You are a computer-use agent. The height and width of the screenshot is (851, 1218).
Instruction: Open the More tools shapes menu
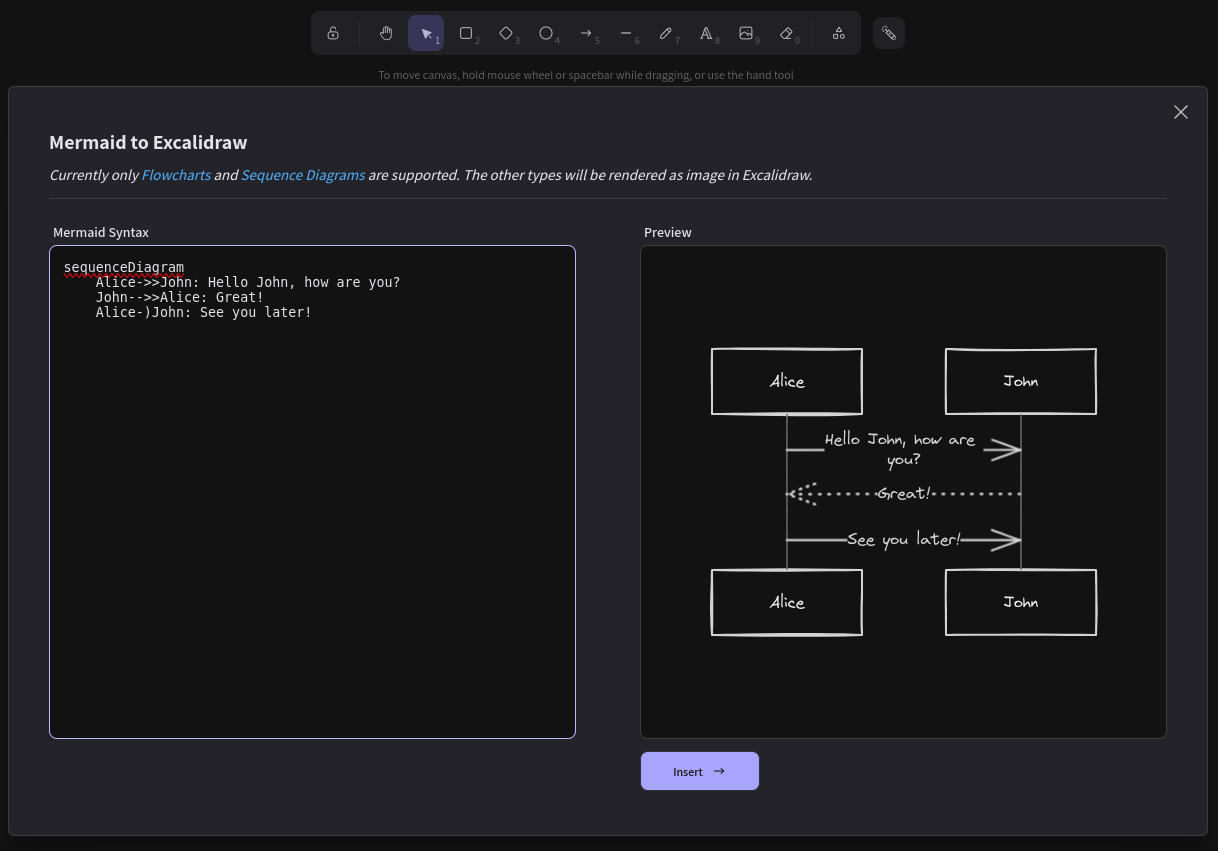tap(839, 33)
